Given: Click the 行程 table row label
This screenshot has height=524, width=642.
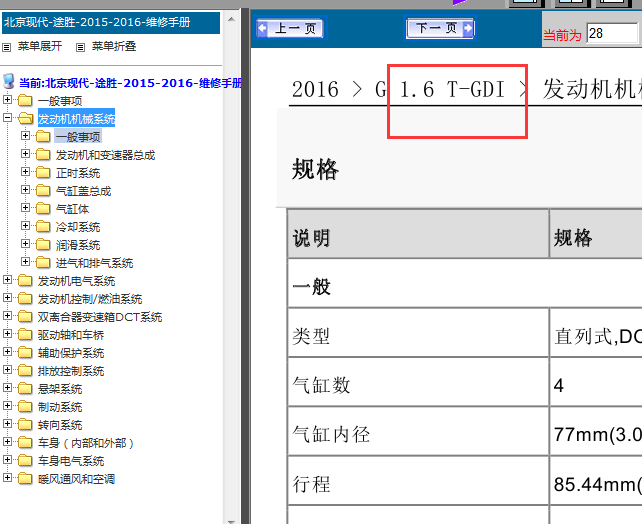Looking at the screenshot, I should (x=311, y=485).
